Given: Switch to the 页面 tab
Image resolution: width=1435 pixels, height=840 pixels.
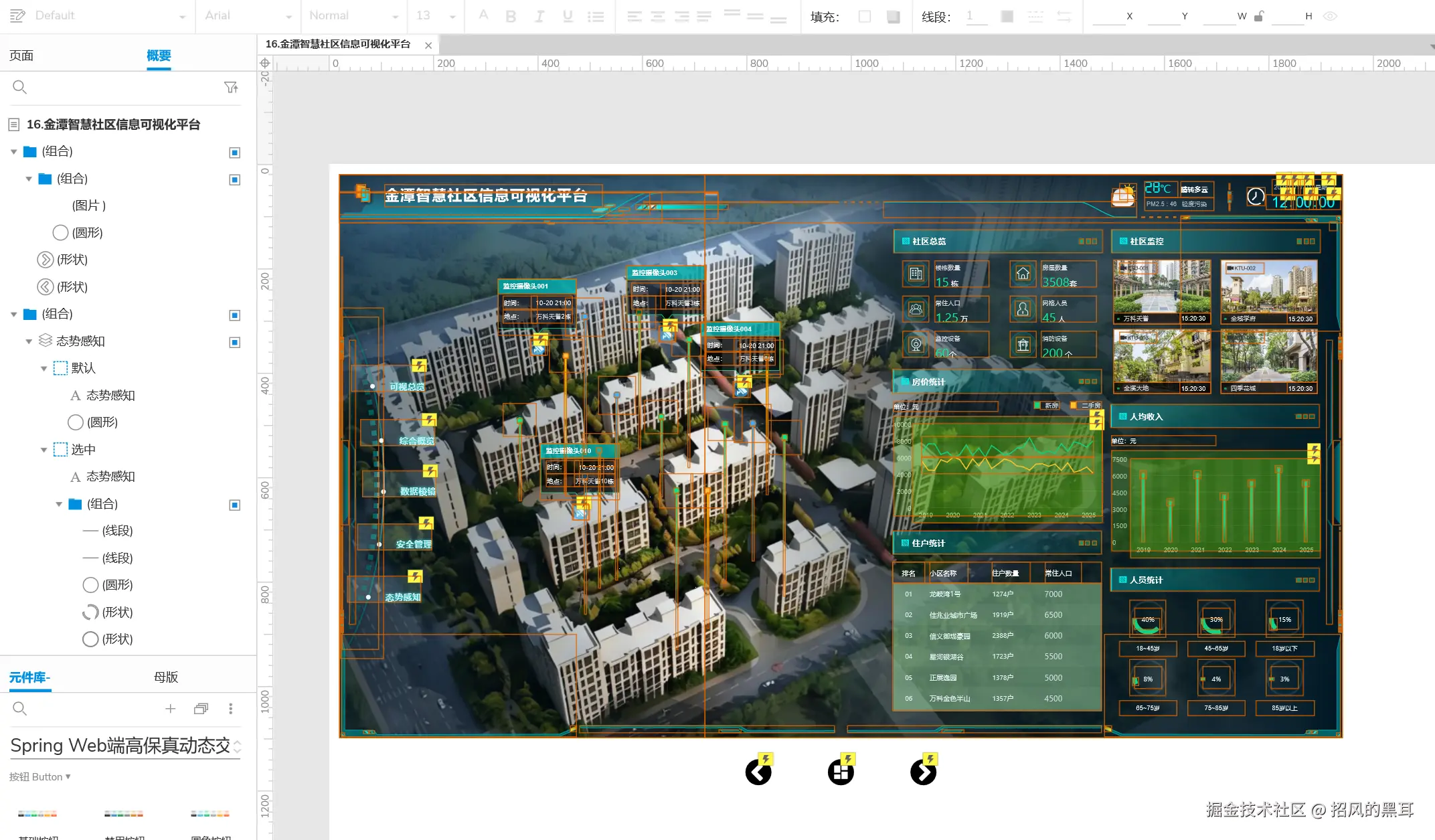Looking at the screenshot, I should point(21,56).
